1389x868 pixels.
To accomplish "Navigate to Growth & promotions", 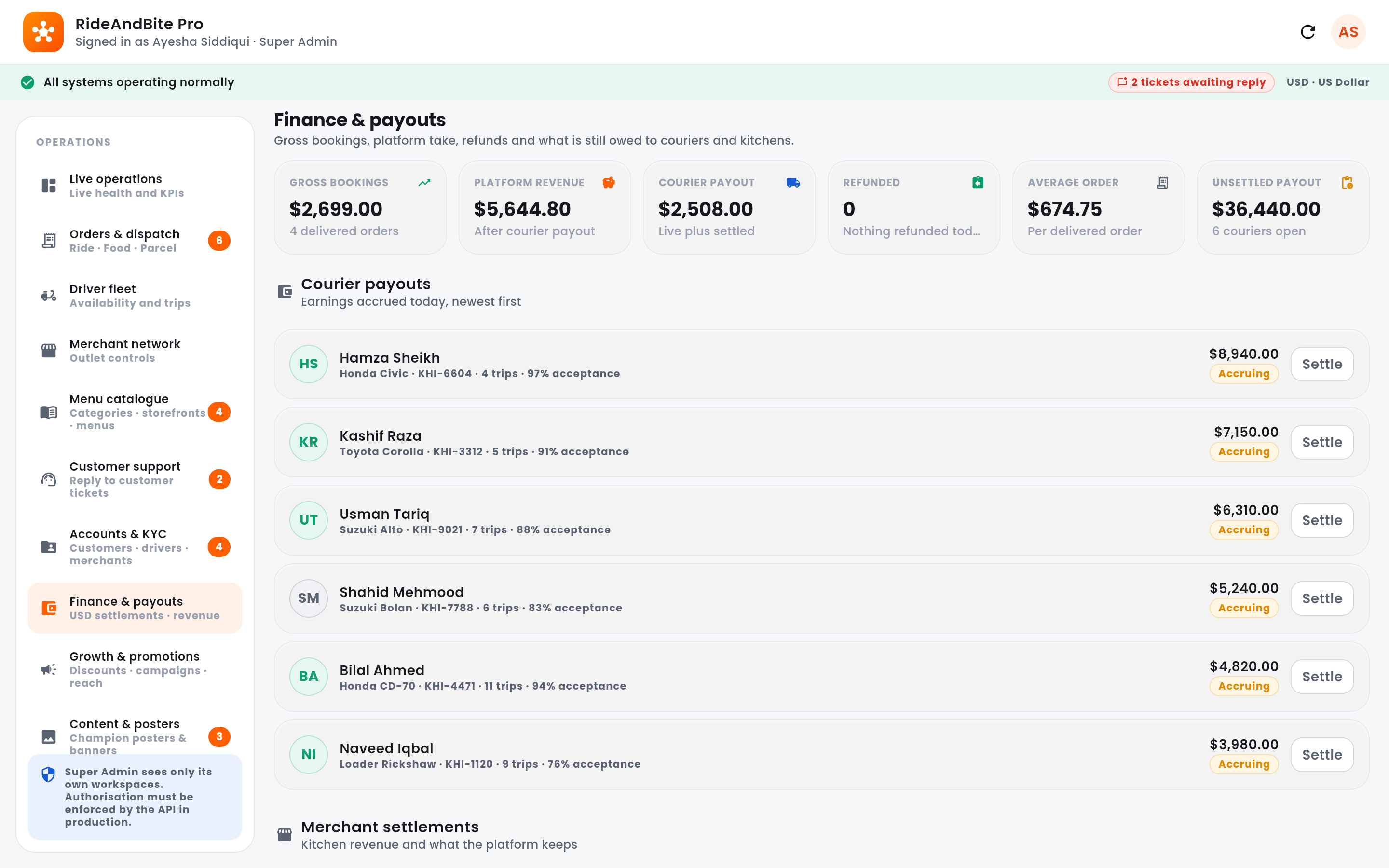I will [x=135, y=669].
